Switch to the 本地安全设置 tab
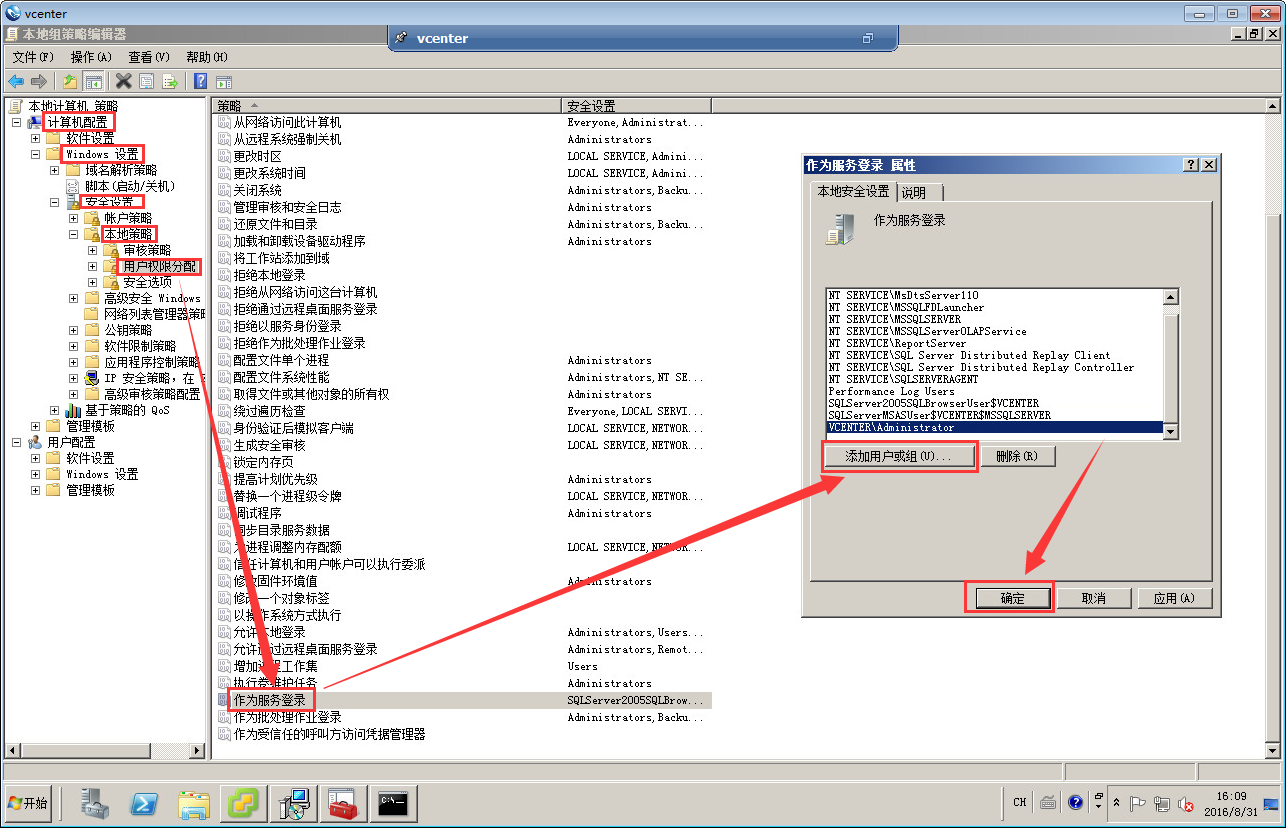Screen dimensions: 1286x828 [x=853, y=191]
